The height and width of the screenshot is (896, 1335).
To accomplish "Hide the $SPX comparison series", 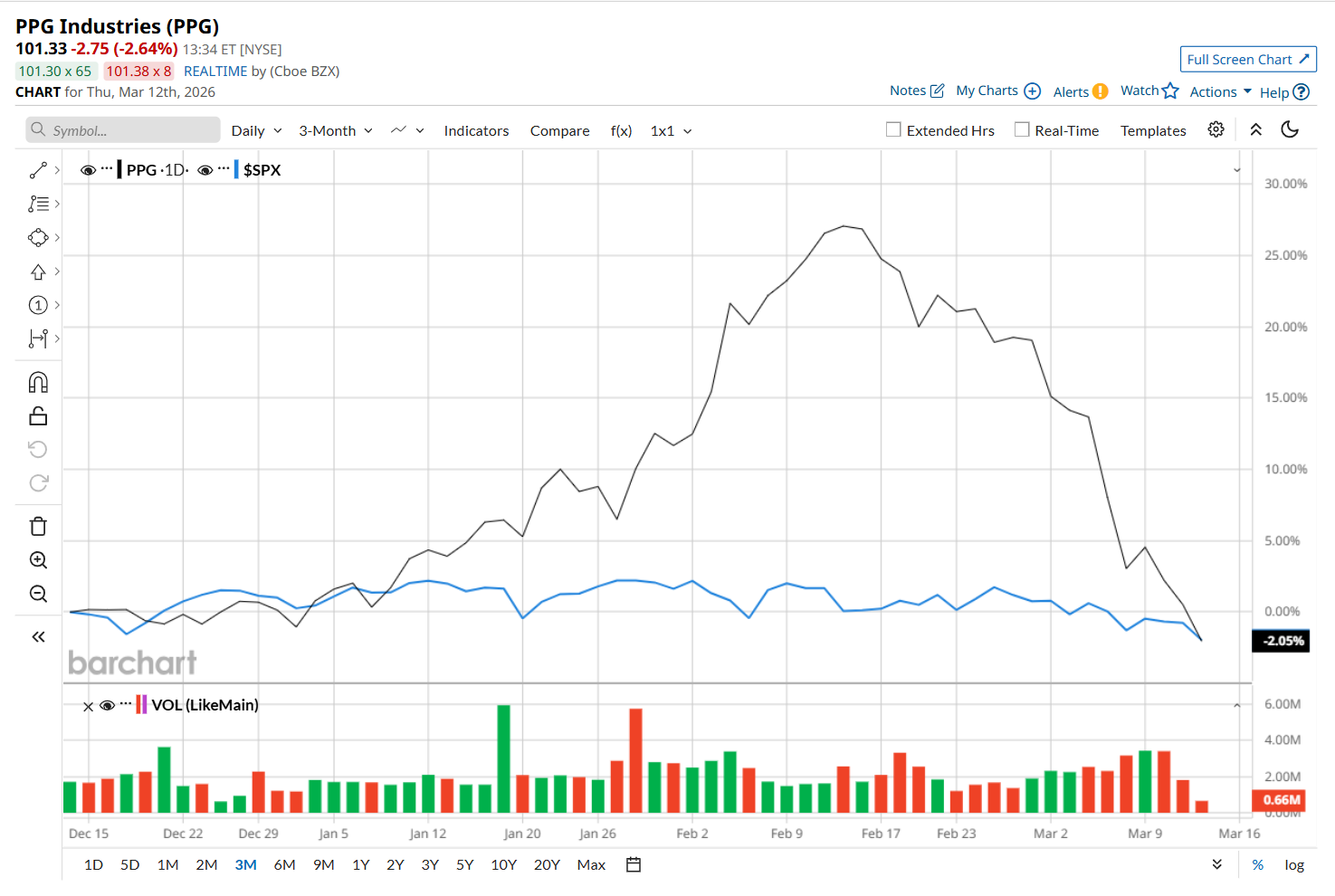I will click(x=205, y=170).
